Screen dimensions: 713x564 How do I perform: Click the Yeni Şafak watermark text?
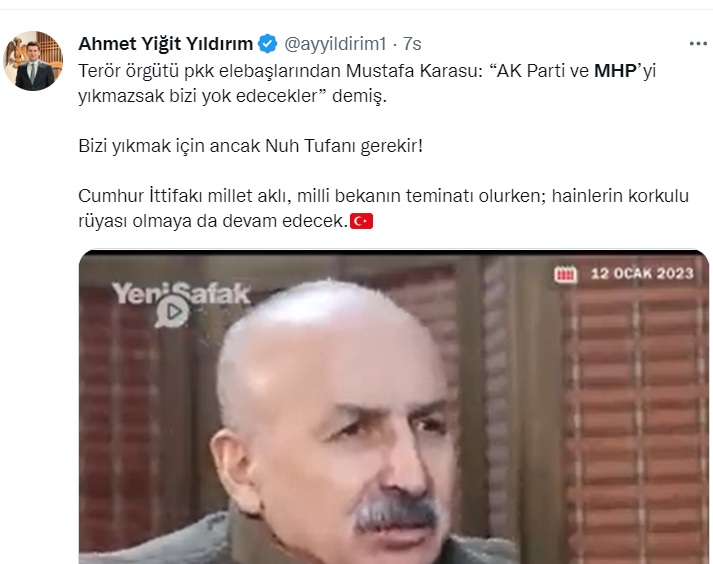click(x=181, y=292)
